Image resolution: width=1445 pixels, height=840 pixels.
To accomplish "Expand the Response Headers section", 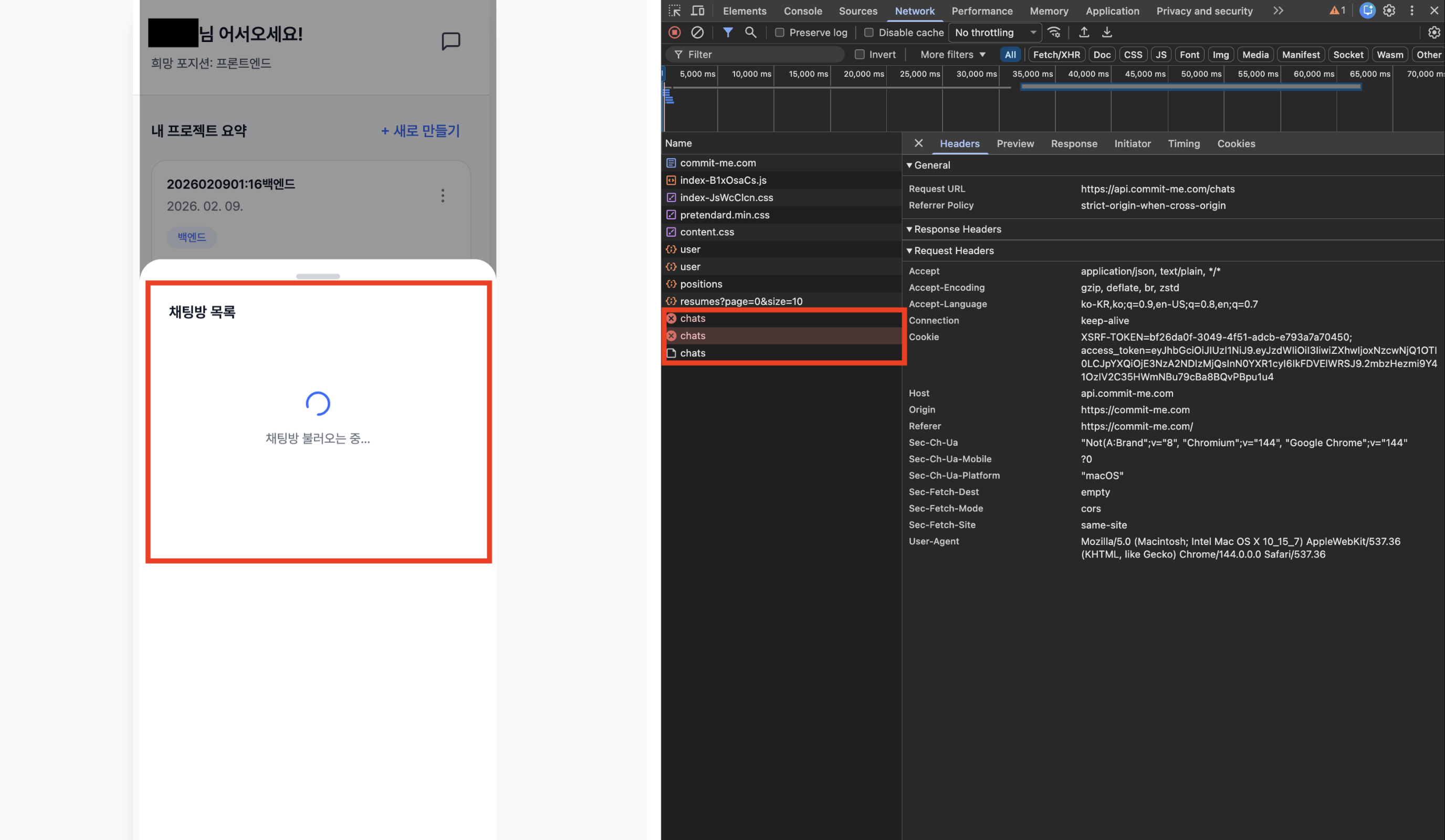I will [x=954, y=229].
